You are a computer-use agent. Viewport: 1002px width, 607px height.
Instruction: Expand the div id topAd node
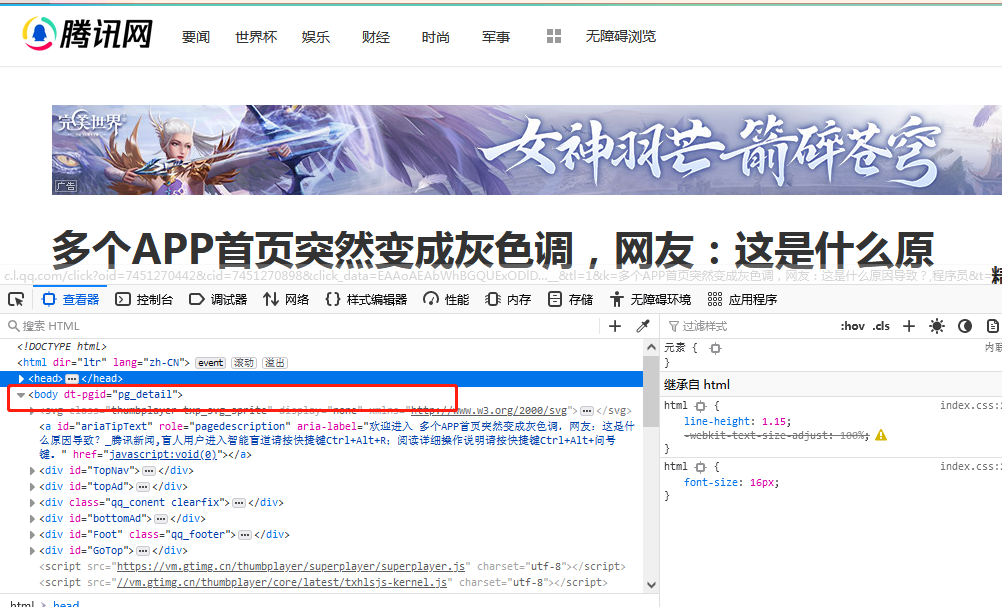pyautogui.click(x=32, y=487)
